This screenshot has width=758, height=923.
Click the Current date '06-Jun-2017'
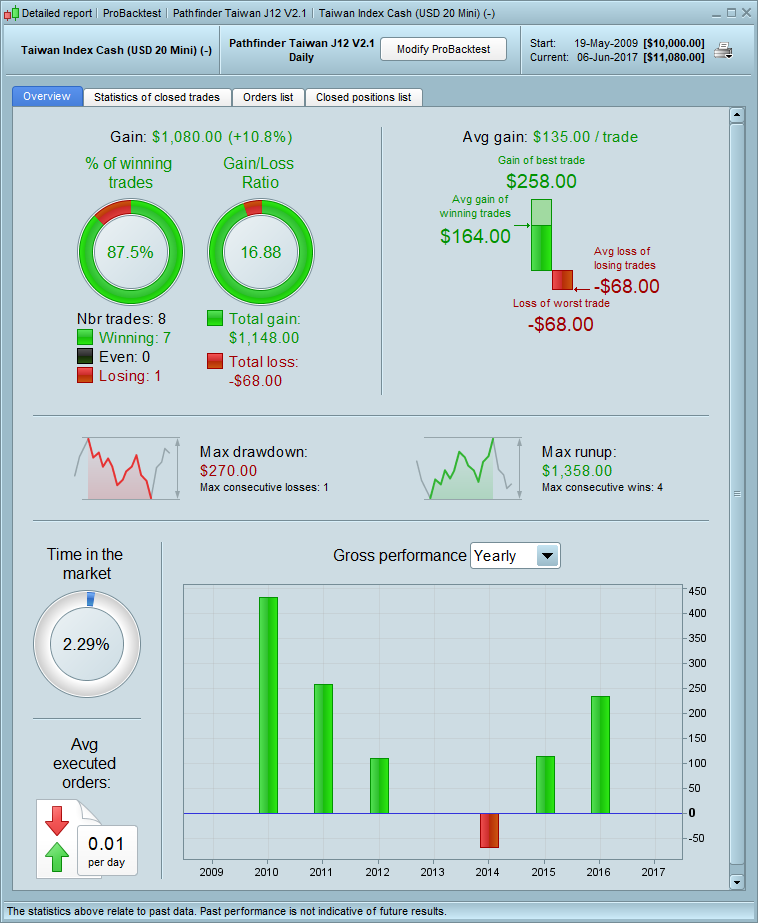point(607,57)
